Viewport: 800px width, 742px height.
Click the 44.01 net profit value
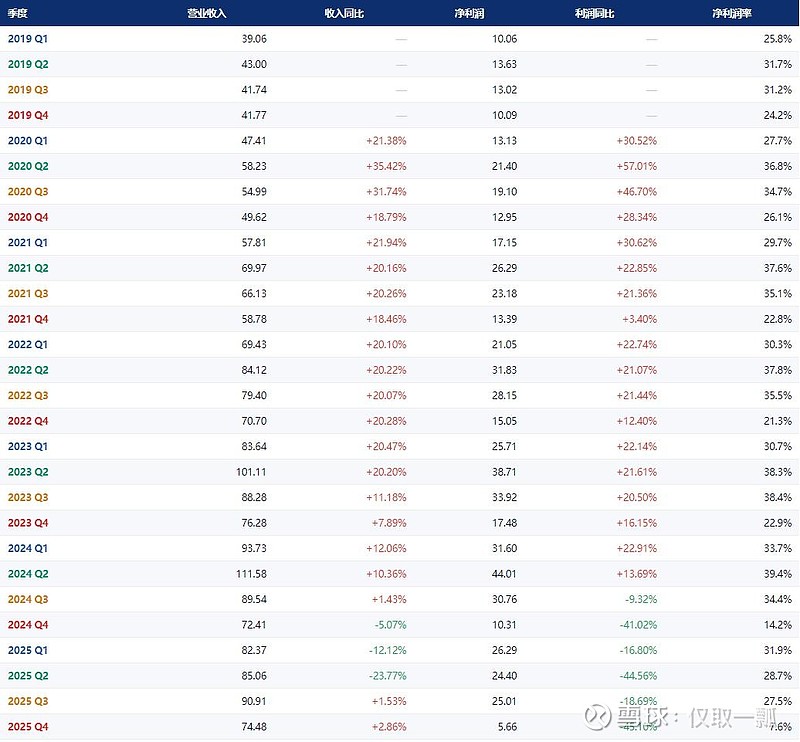tap(501, 574)
